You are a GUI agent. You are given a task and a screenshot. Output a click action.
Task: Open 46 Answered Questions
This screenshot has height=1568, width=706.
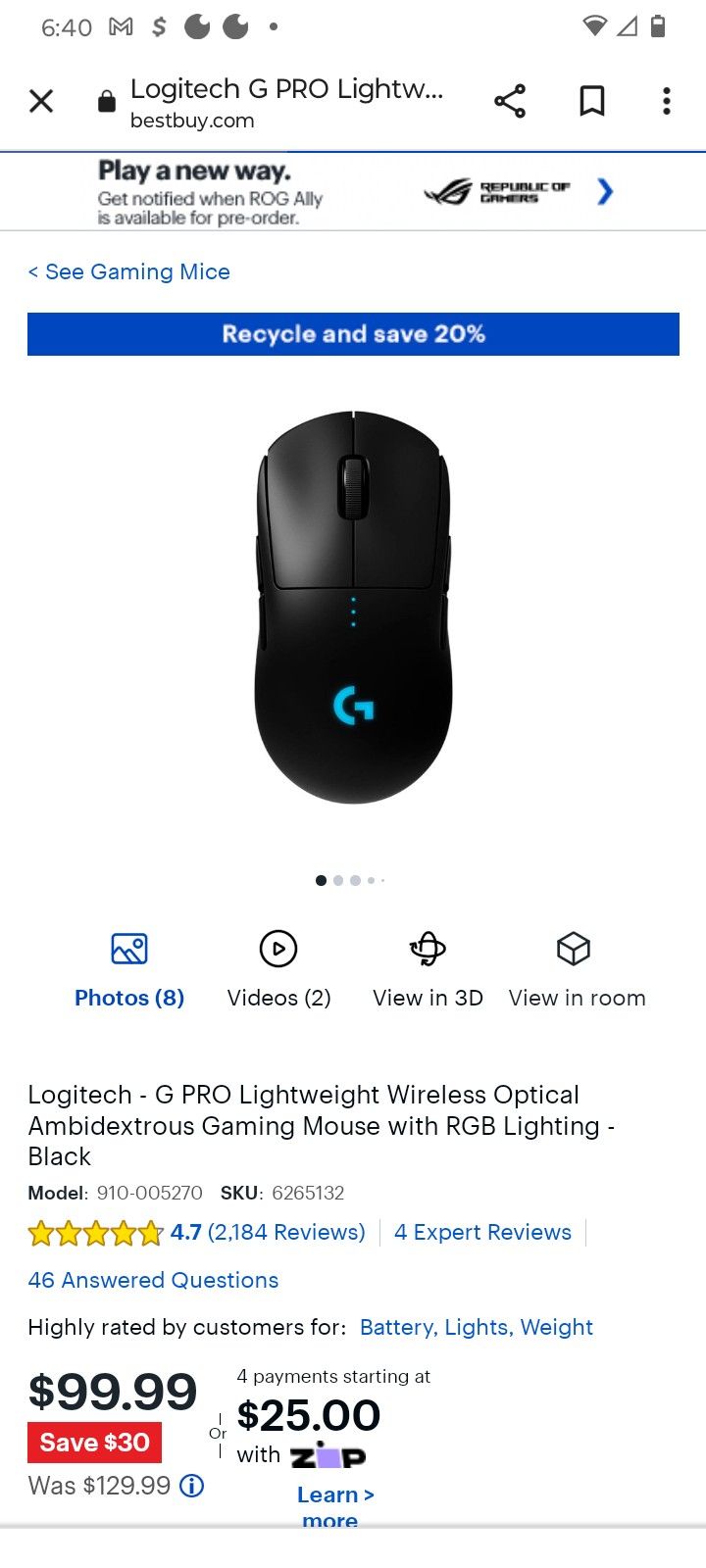click(153, 1280)
